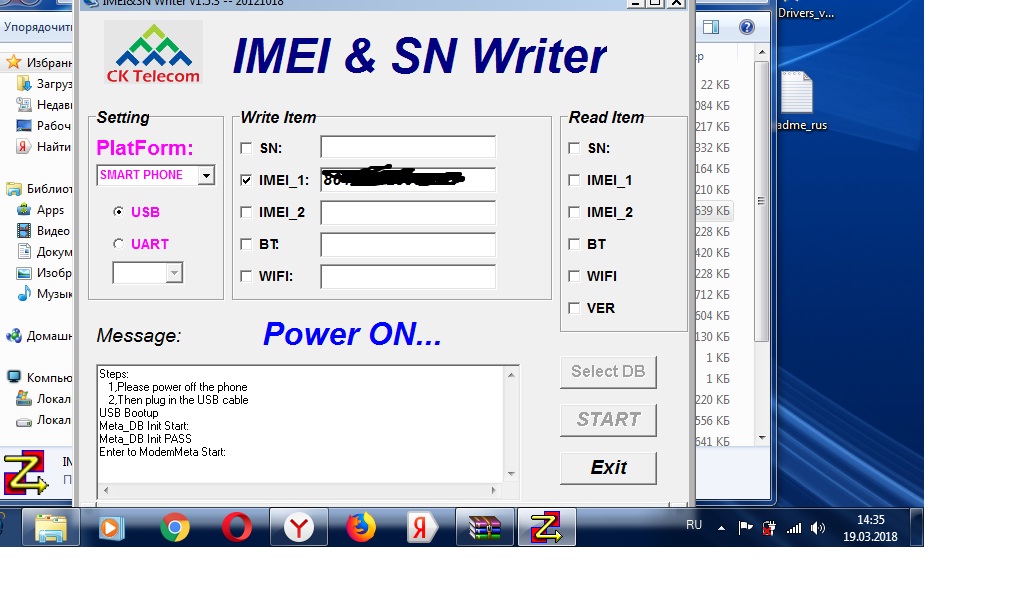Screen dimensions: 1024x600
Task: Open Windows Explorer from the taskbar
Action: pyautogui.click(x=51, y=528)
